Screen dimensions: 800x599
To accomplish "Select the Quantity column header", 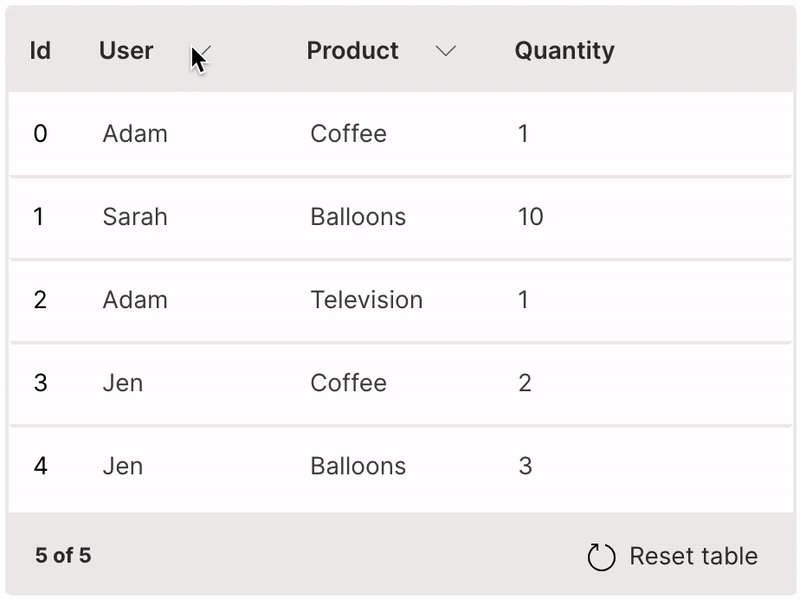I will (x=564, y=51).
